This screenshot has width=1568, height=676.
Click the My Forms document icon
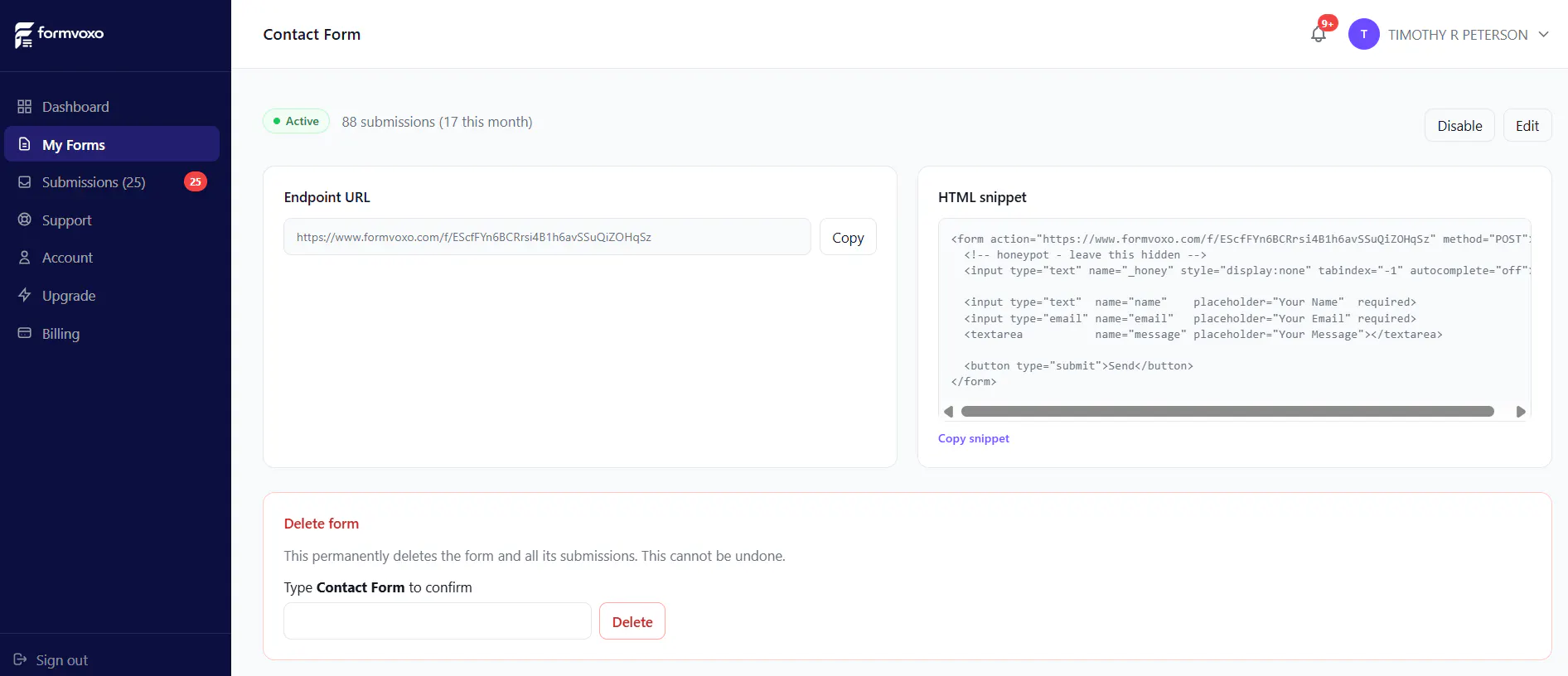point(25,144)
